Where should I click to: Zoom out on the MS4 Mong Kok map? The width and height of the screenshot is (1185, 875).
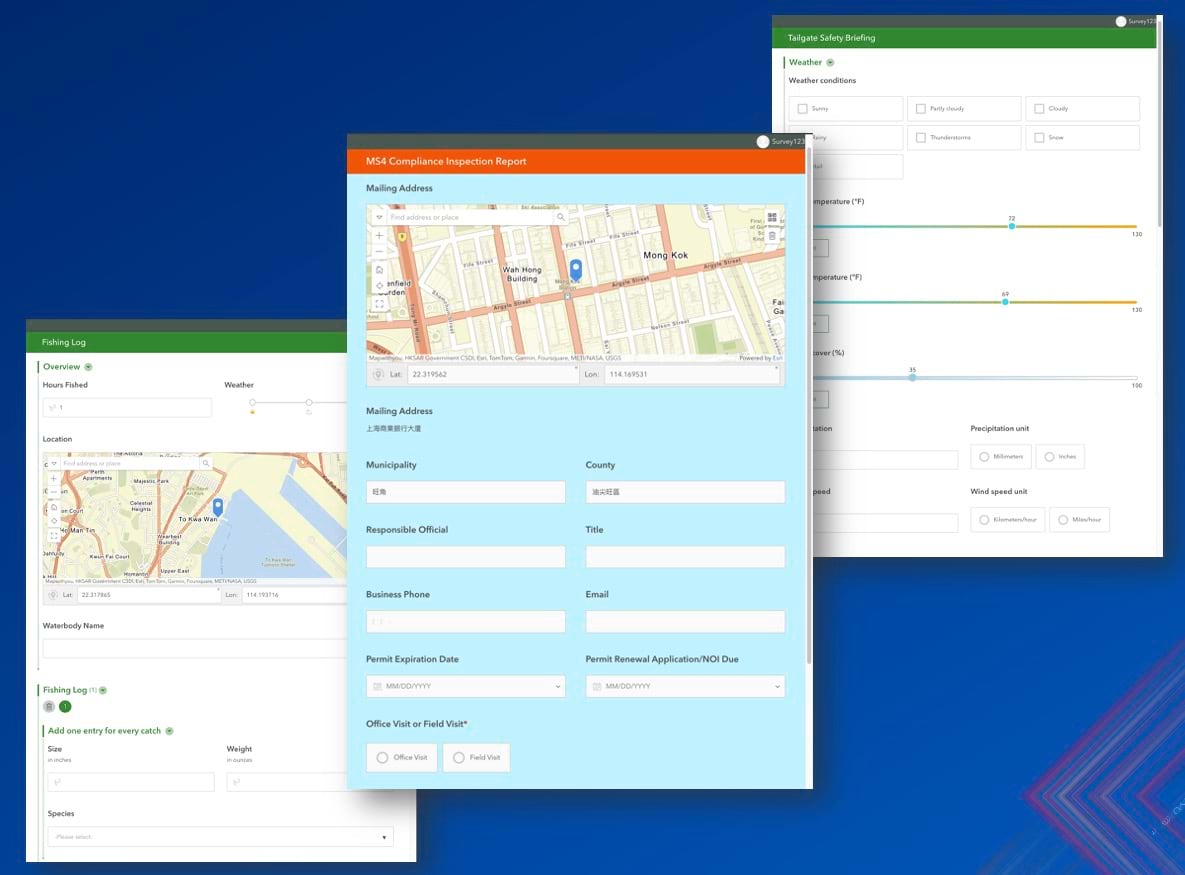[379, 251]
